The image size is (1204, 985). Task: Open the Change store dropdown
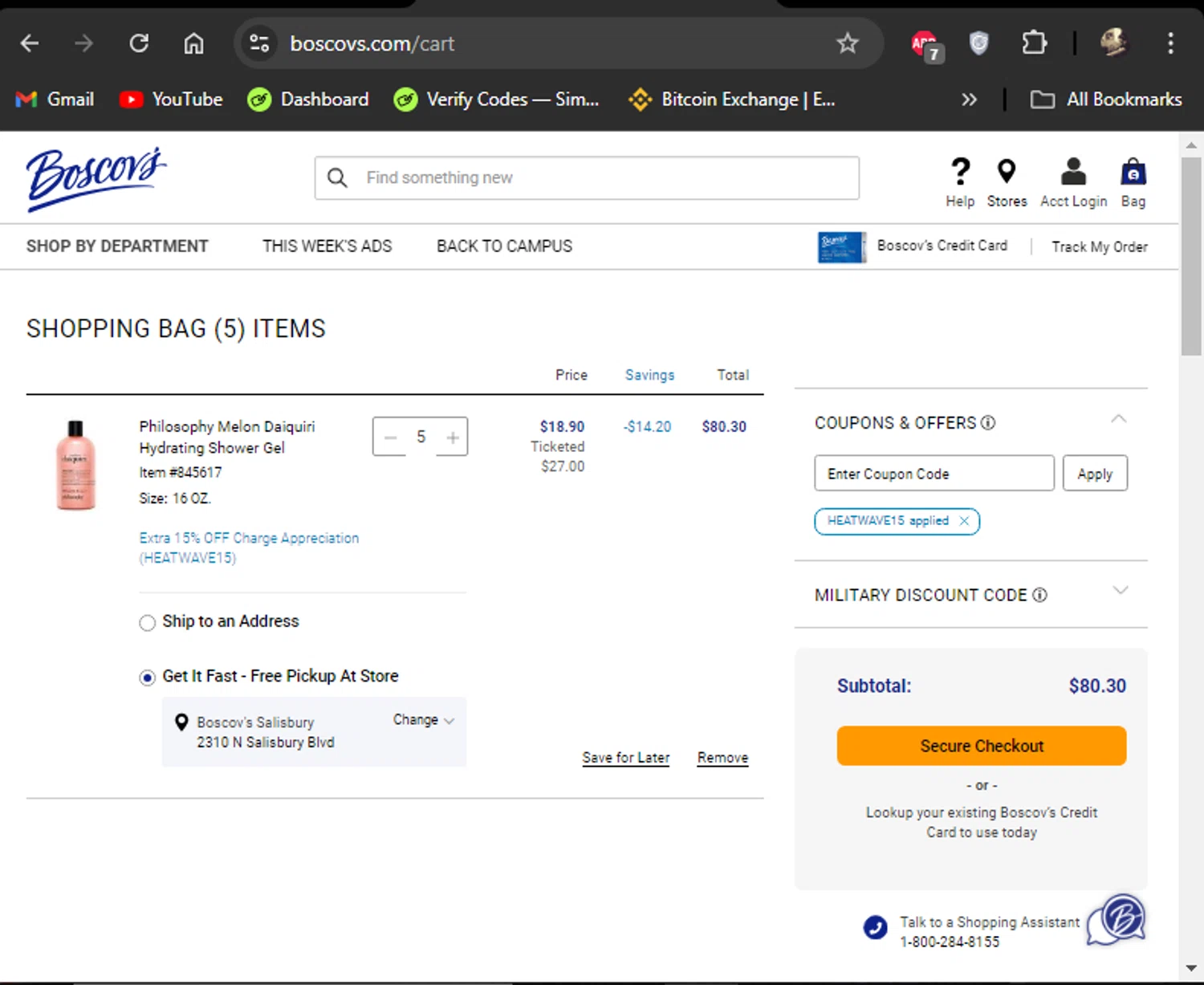point(424,720)
